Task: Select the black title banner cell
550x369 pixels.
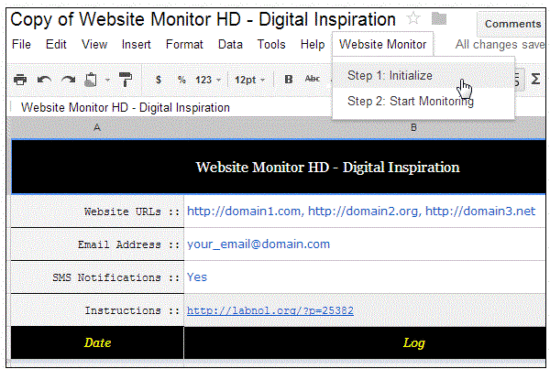Action: click(x=279, y=167)
